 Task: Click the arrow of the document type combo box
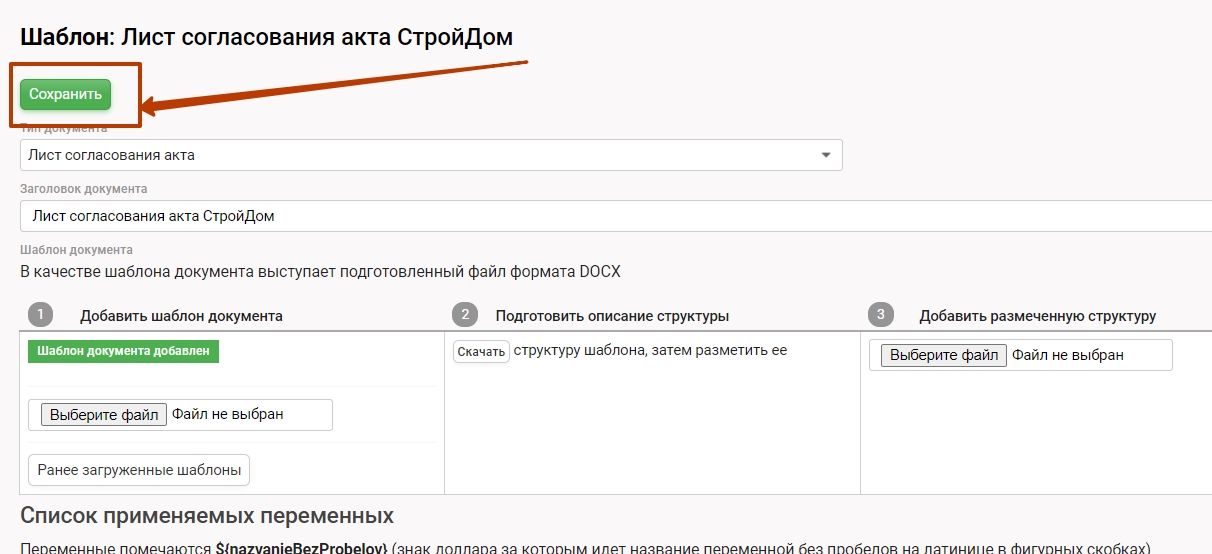tap(826, 155)
